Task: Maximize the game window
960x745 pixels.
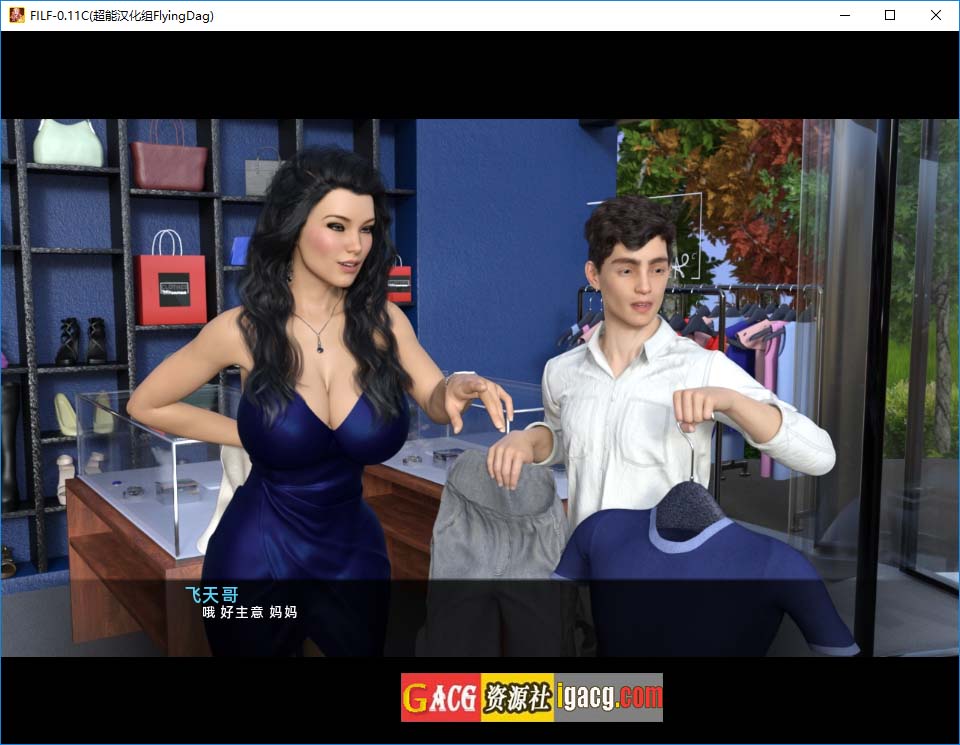Action: [890, 15]
